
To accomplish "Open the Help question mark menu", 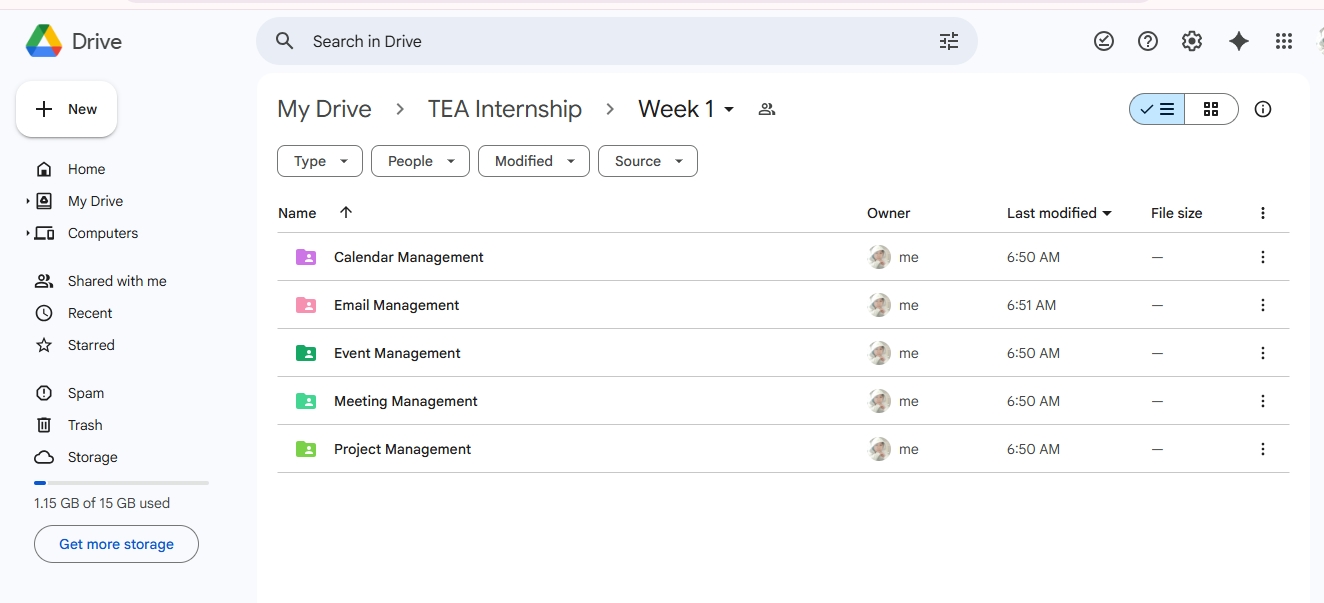I will (x=1148, y=41).
